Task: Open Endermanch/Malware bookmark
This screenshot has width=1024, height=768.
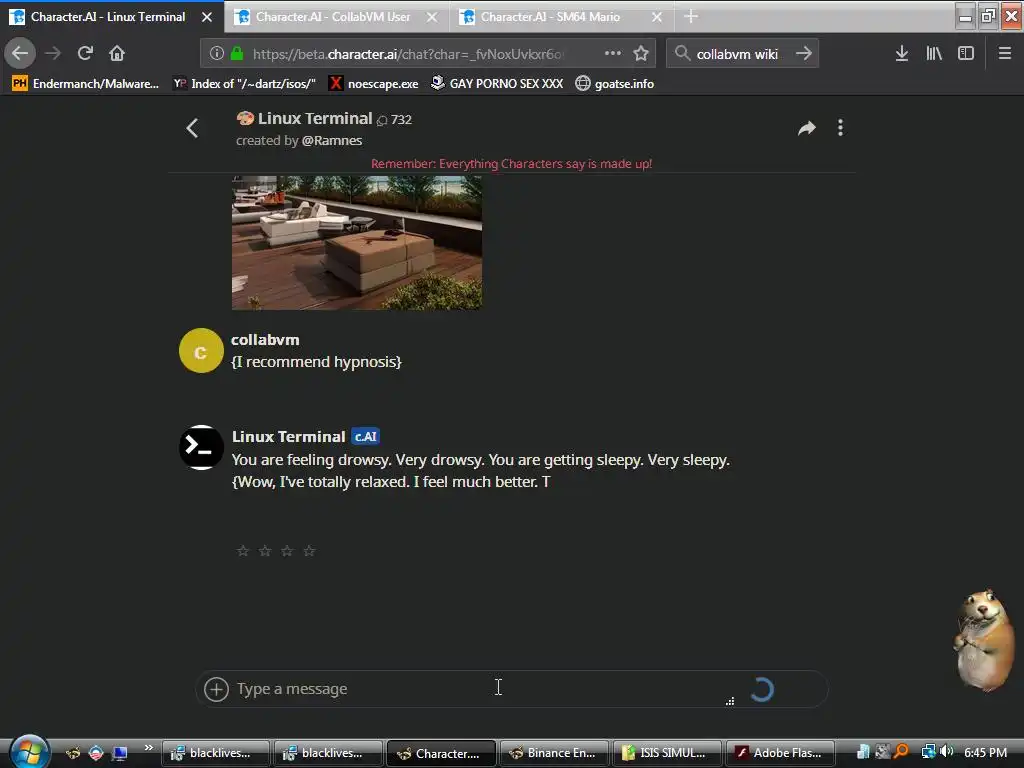Action: [85, 84]
